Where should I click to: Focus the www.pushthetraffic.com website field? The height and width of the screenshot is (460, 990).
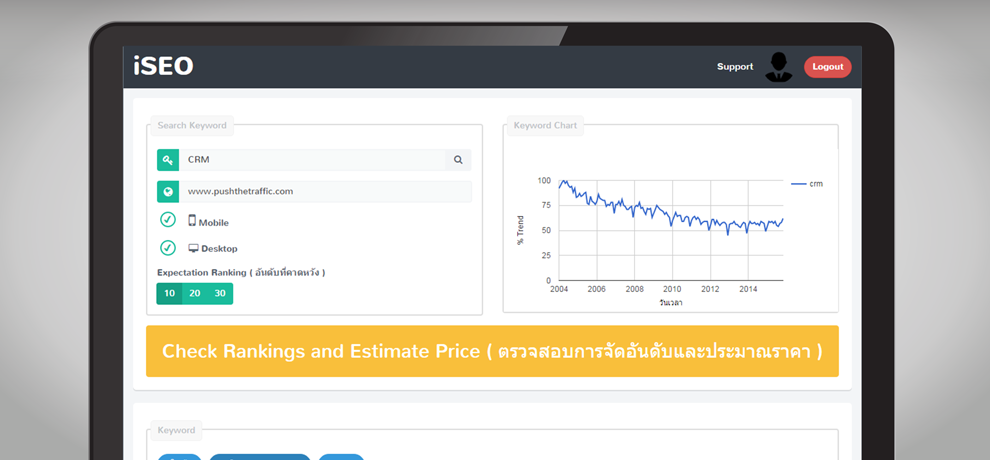[x=325, y=191]
